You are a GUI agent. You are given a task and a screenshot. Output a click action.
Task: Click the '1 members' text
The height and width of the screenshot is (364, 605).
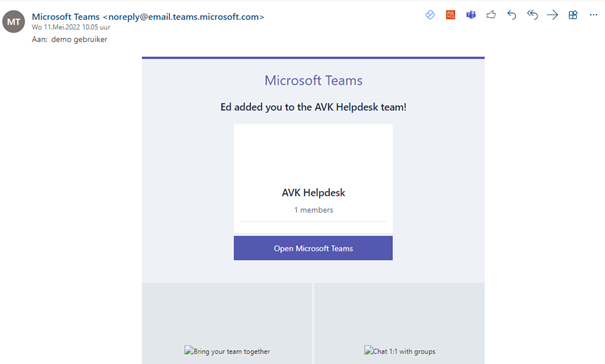[313, 210]
